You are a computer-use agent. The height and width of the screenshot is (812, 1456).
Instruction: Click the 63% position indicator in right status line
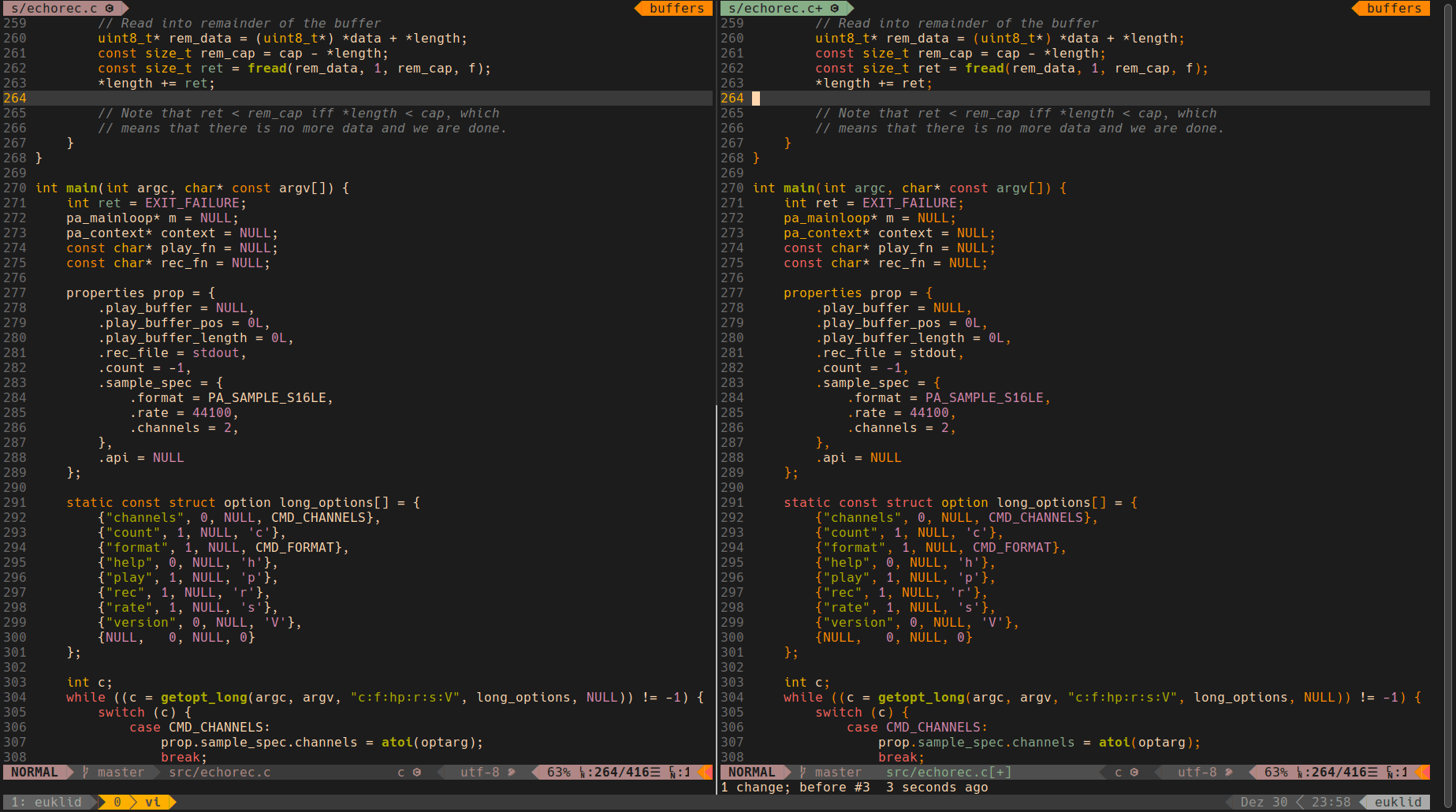point(1276,773)
